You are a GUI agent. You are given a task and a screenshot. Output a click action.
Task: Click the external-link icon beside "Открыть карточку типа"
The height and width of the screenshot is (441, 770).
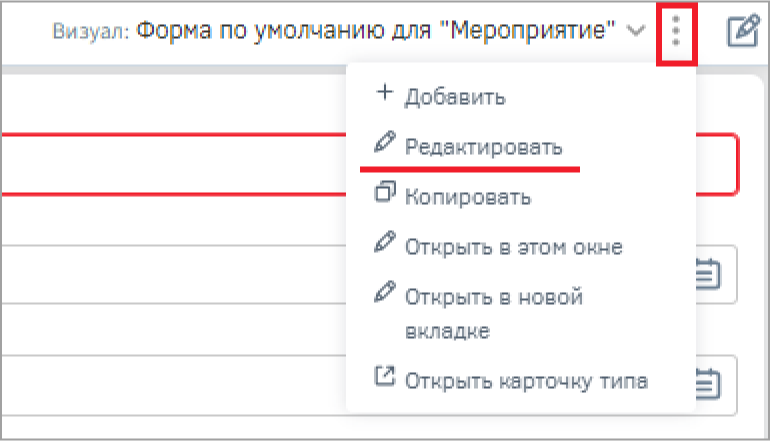[384, 377]
